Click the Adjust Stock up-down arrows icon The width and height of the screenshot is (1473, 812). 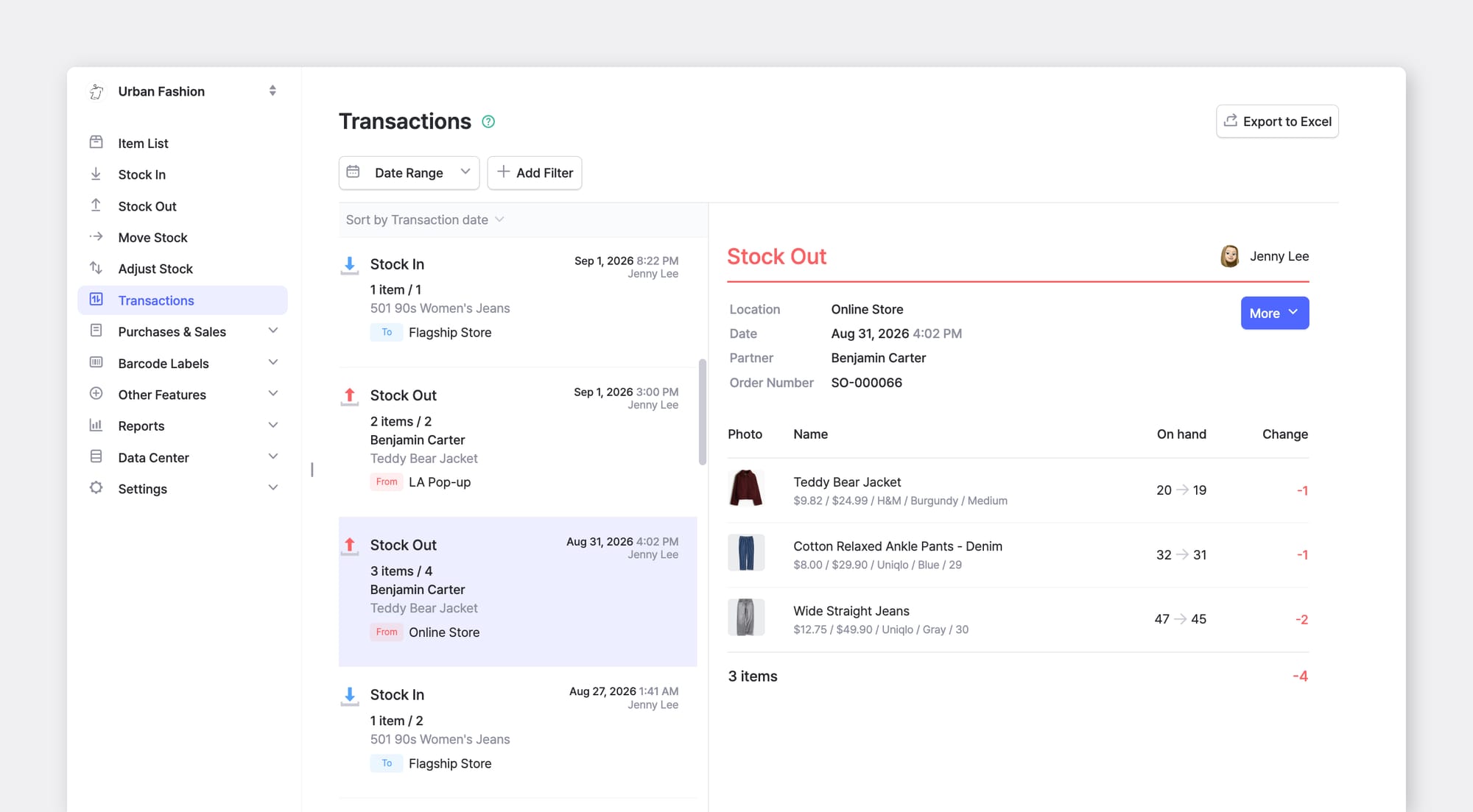click(x=96, y=268)
